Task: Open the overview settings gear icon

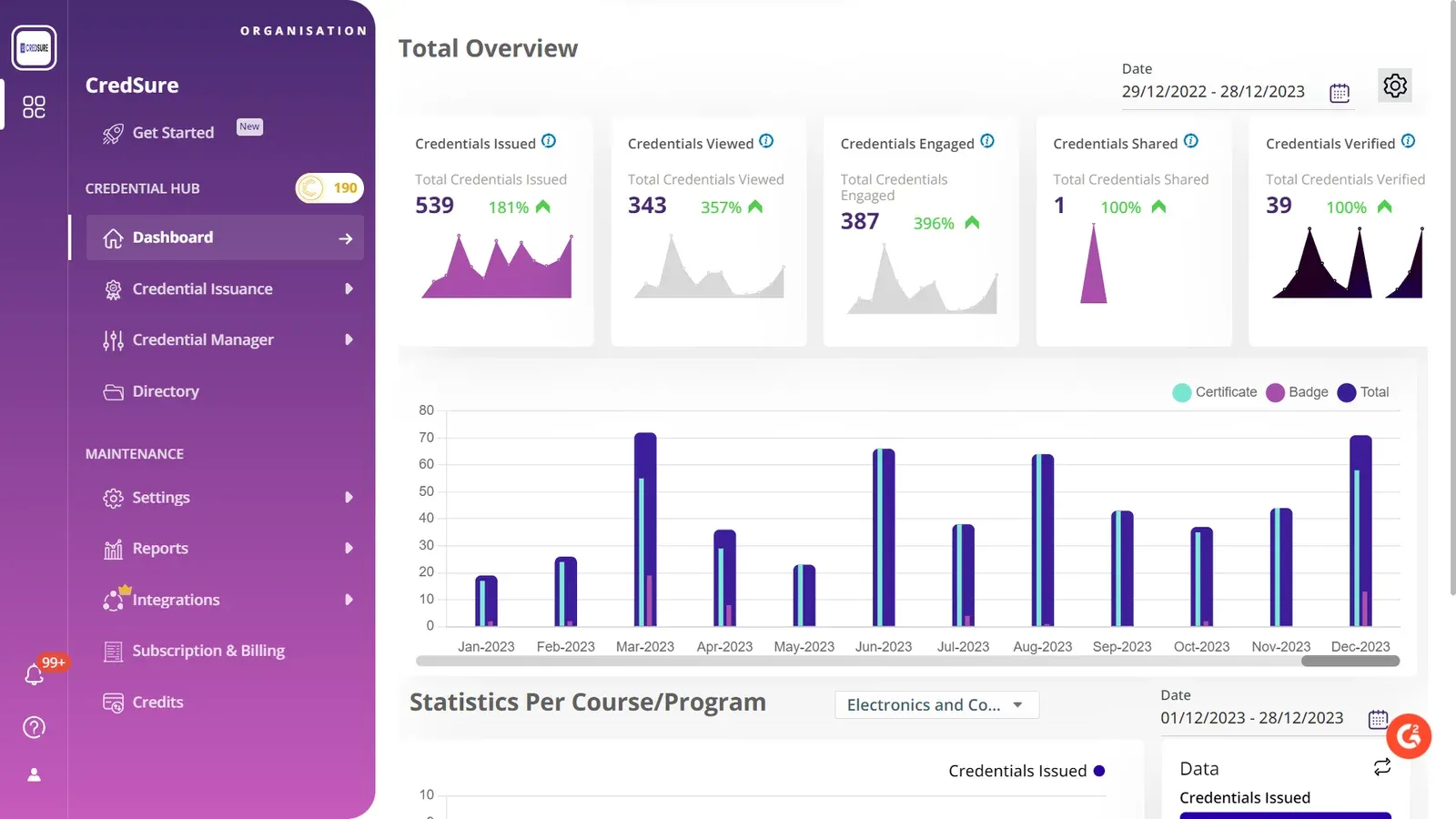Action: tap(1395, 86)
